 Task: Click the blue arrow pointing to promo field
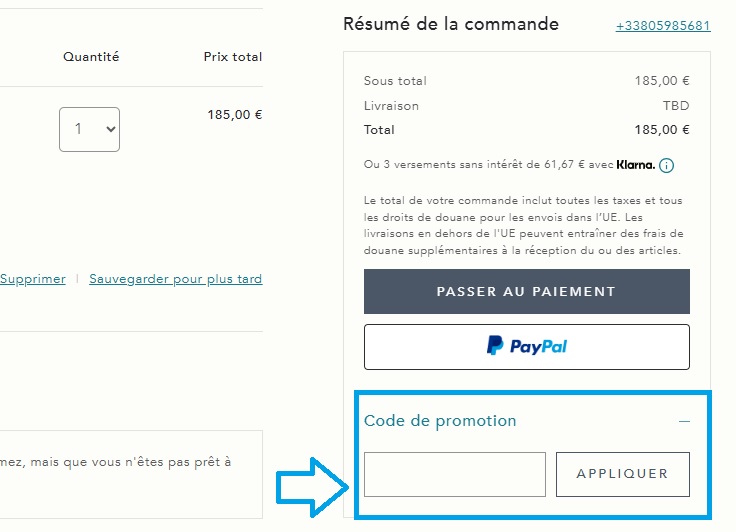tap(311, 487)
